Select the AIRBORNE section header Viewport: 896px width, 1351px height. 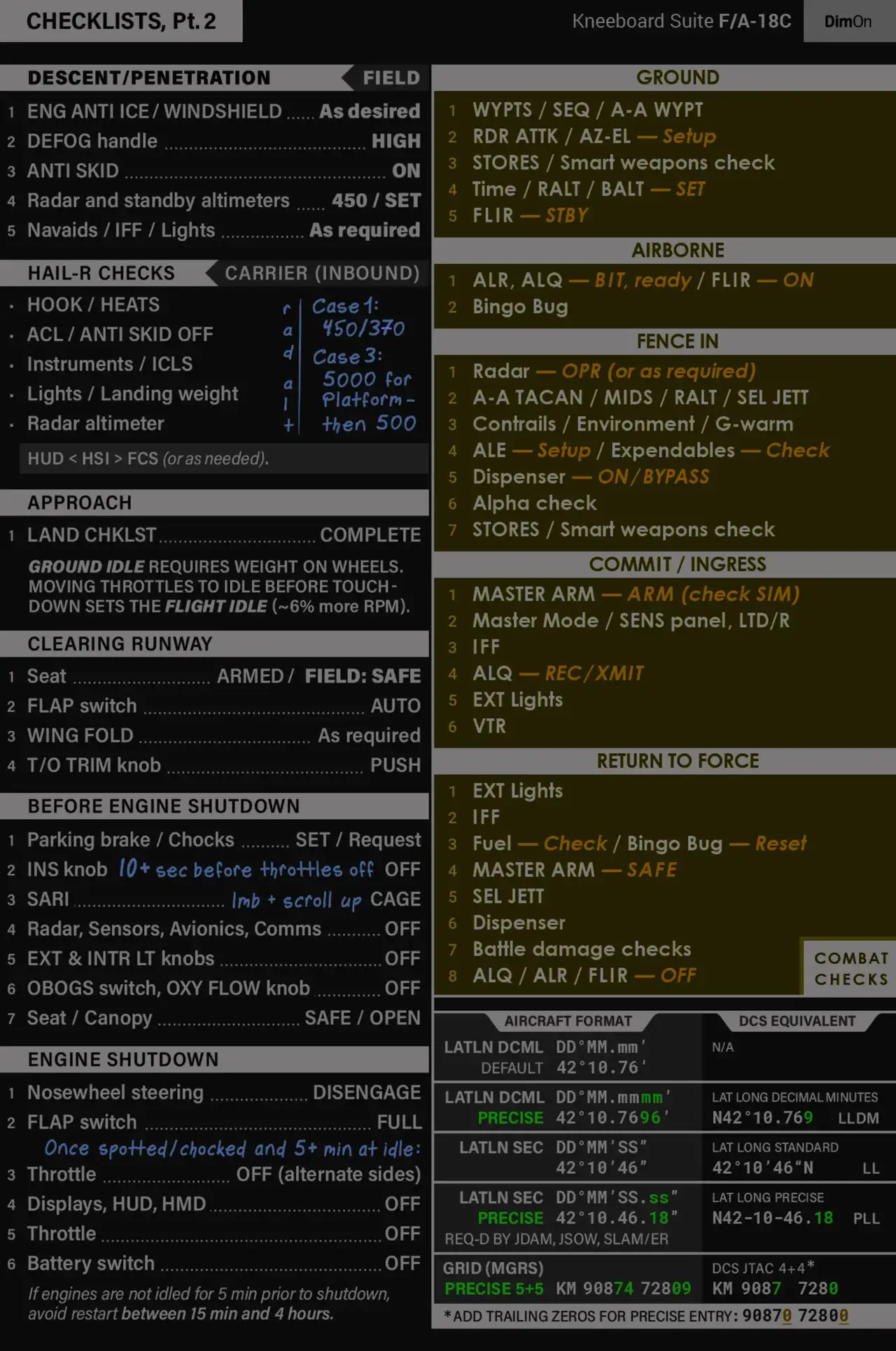tap(677, 251)
